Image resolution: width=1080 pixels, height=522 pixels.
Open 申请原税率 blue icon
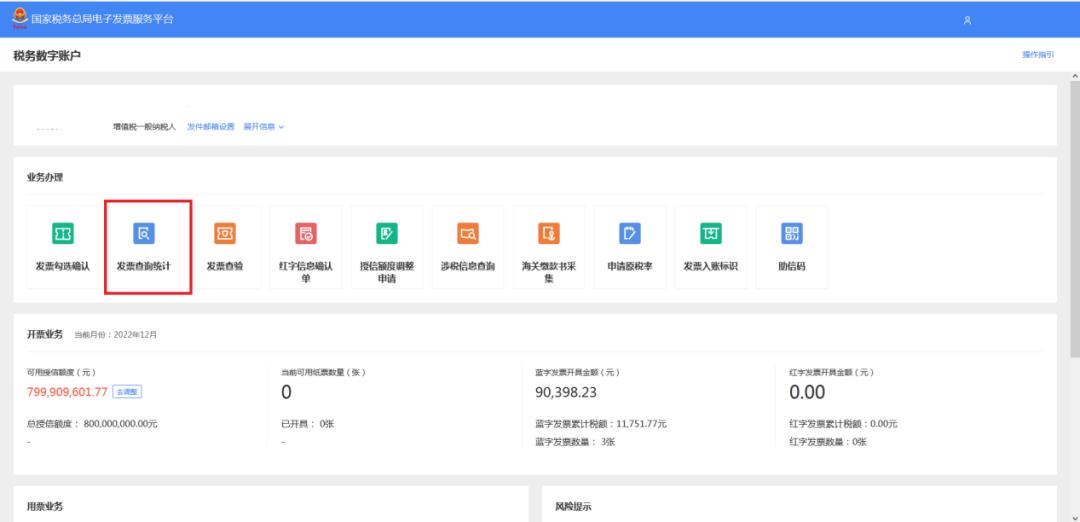tap(629, 234)
